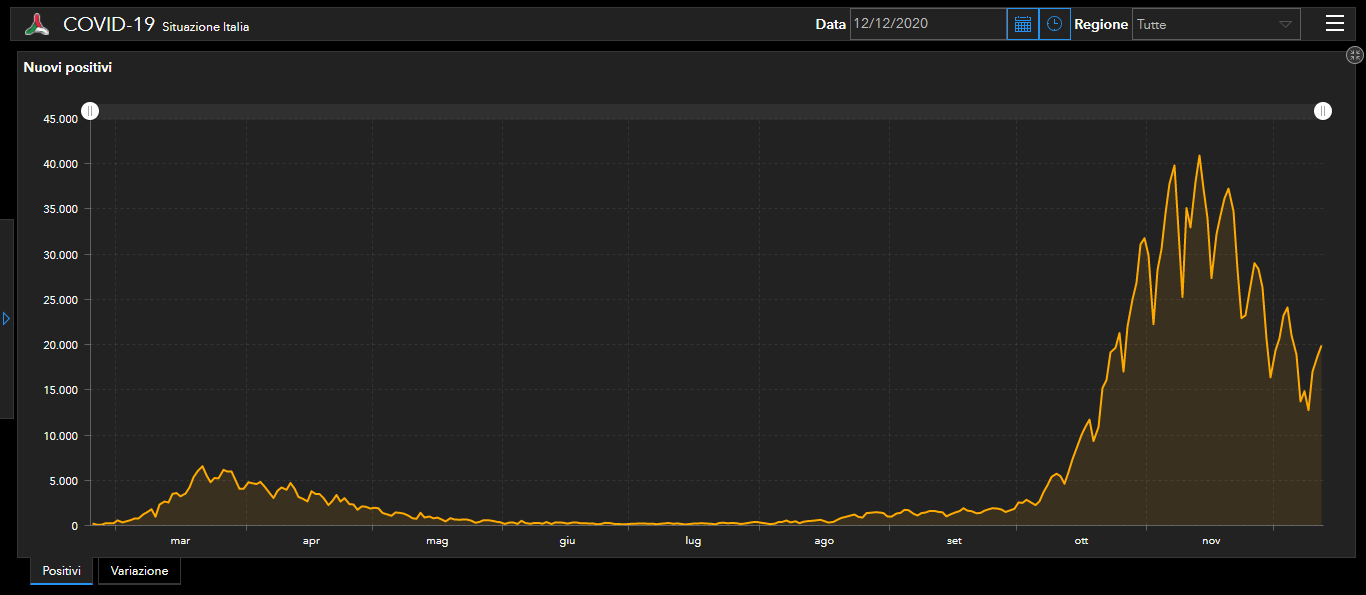Click the giu month axis label
This screenshot has width=1366, height=595.
[567, 541]
